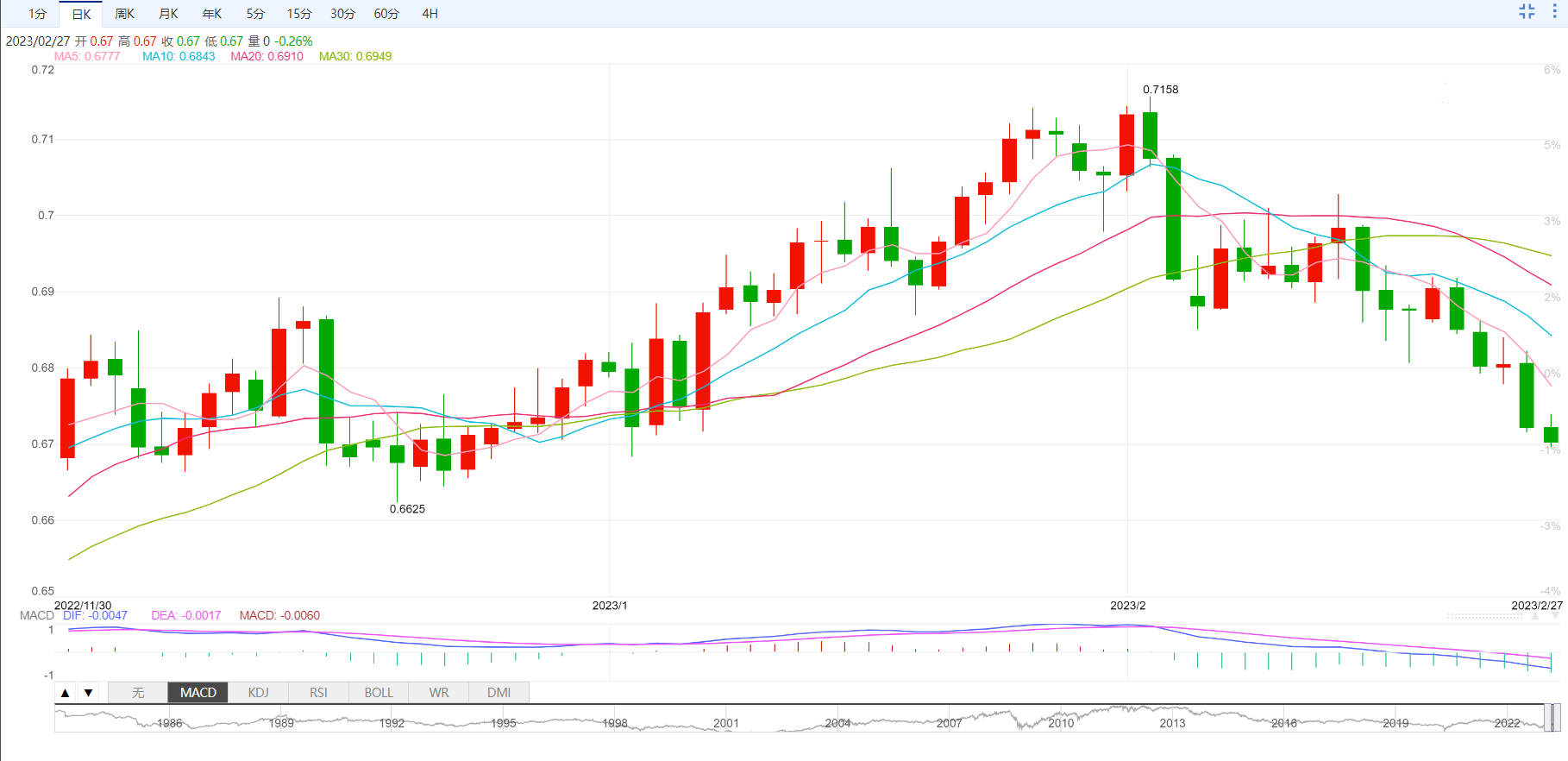Display the DMI indicator

(499, 693)
